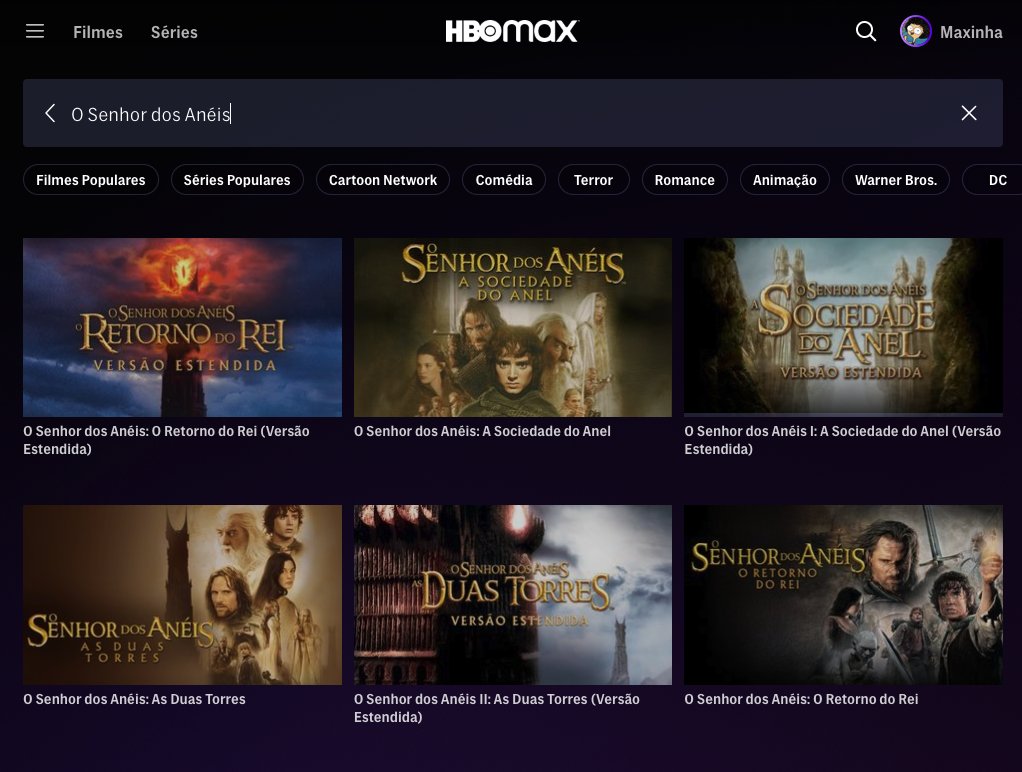Open the Filmes menu
The width and height of the screenshot is (1022, 772).
[98, 32]
